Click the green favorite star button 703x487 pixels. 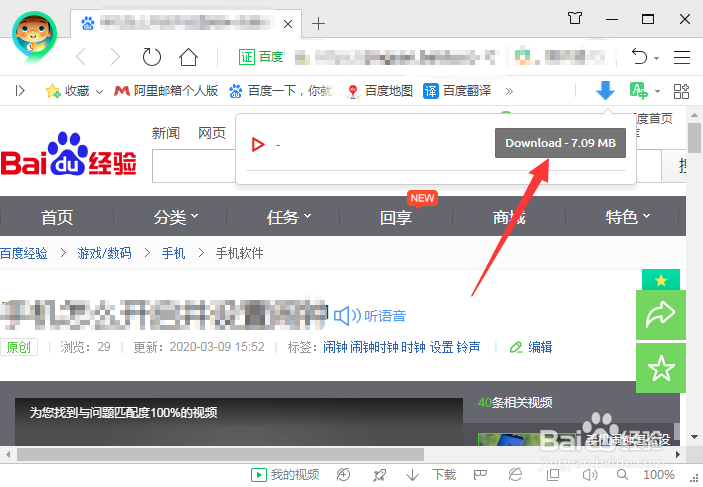[660, 368]
